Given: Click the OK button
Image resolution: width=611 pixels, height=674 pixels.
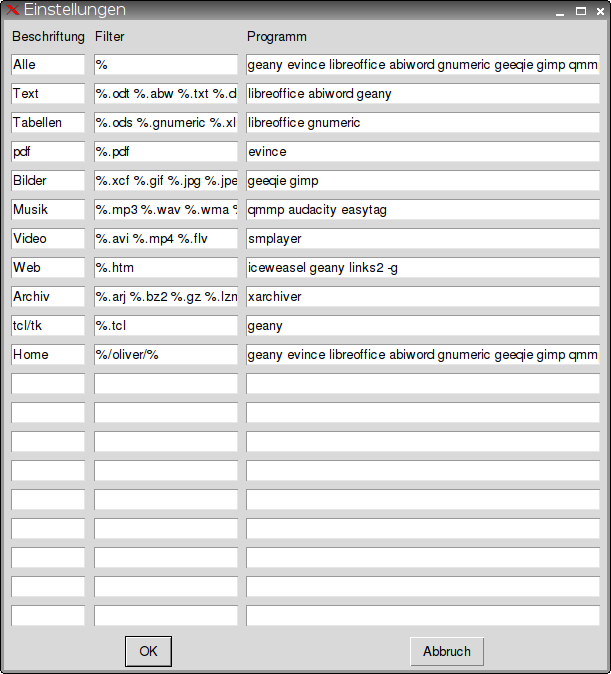Looking at the screenshot, I should tap(148, 651).
